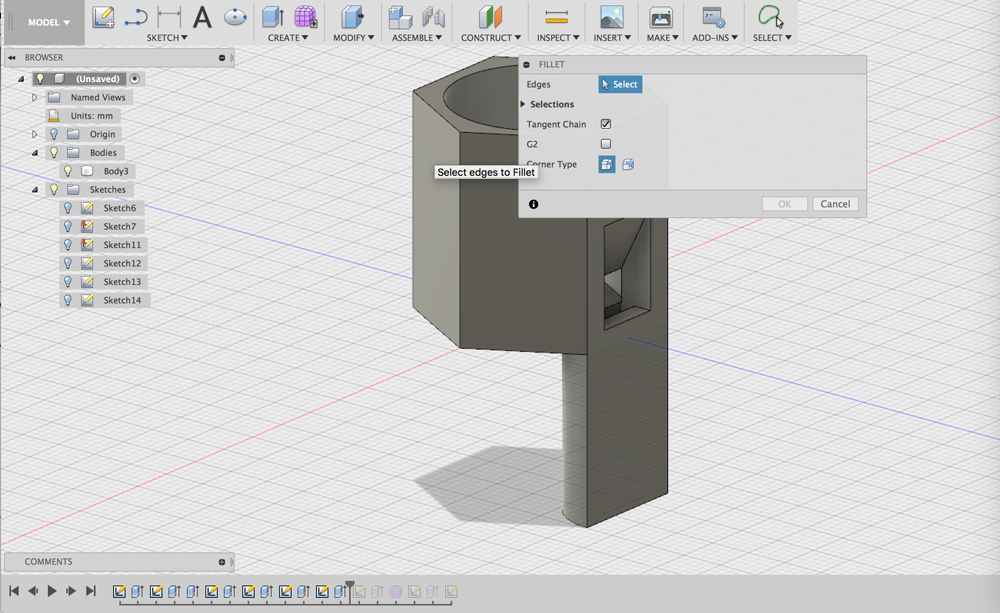Activate the root component radio button
The image size is (1000, 613).
(135, 78)
